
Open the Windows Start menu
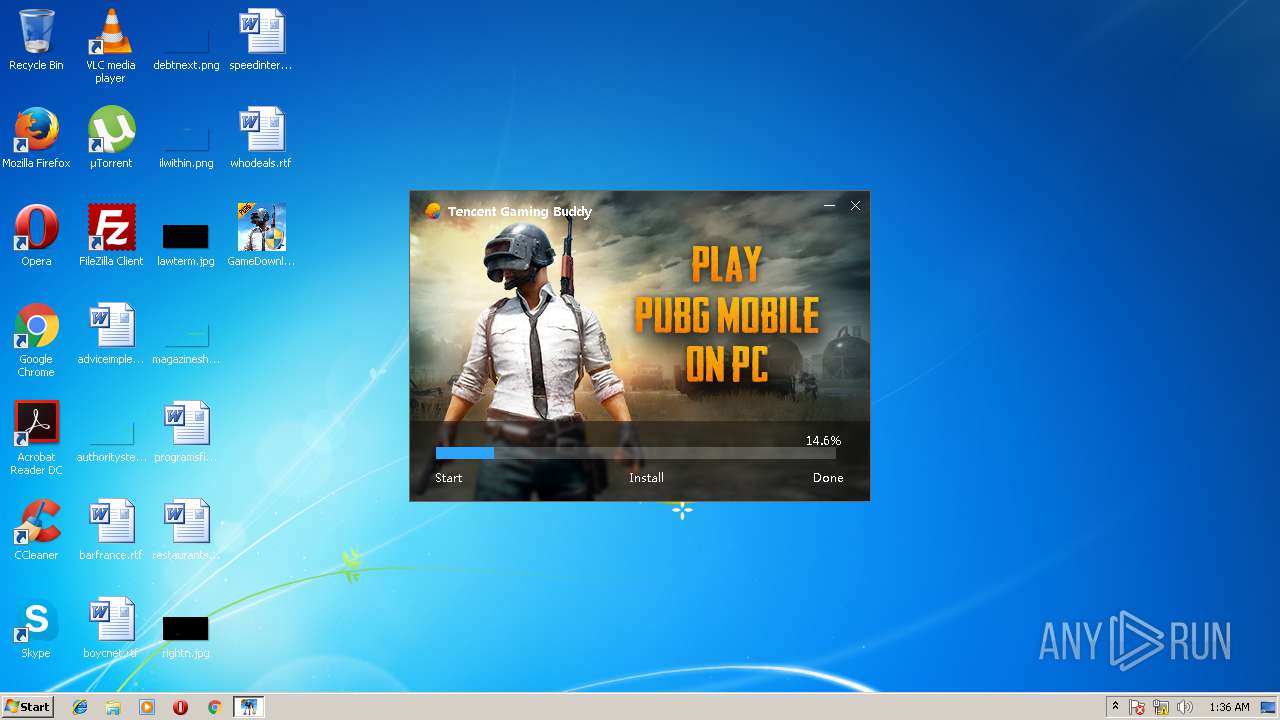[27, 706]
